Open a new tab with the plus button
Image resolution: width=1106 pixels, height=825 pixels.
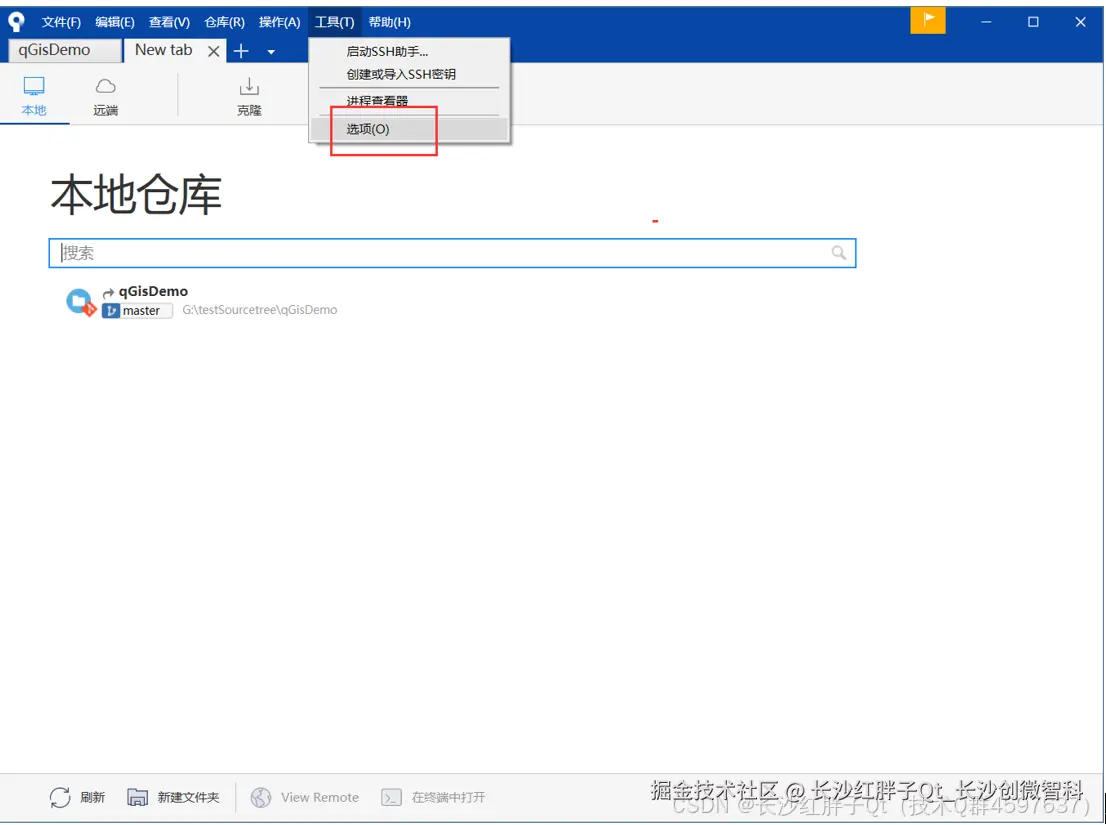tap(240, 50)
